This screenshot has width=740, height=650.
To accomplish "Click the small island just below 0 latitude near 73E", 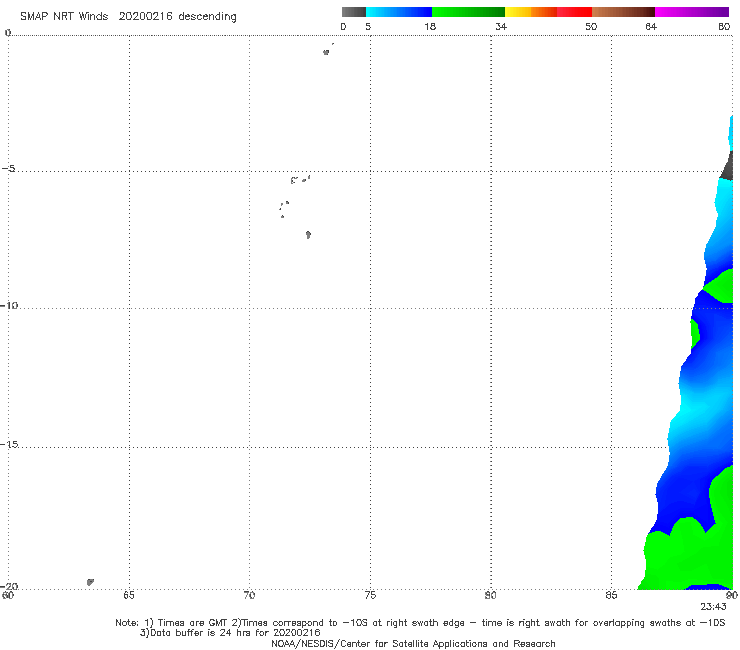I will pos(326,52).
